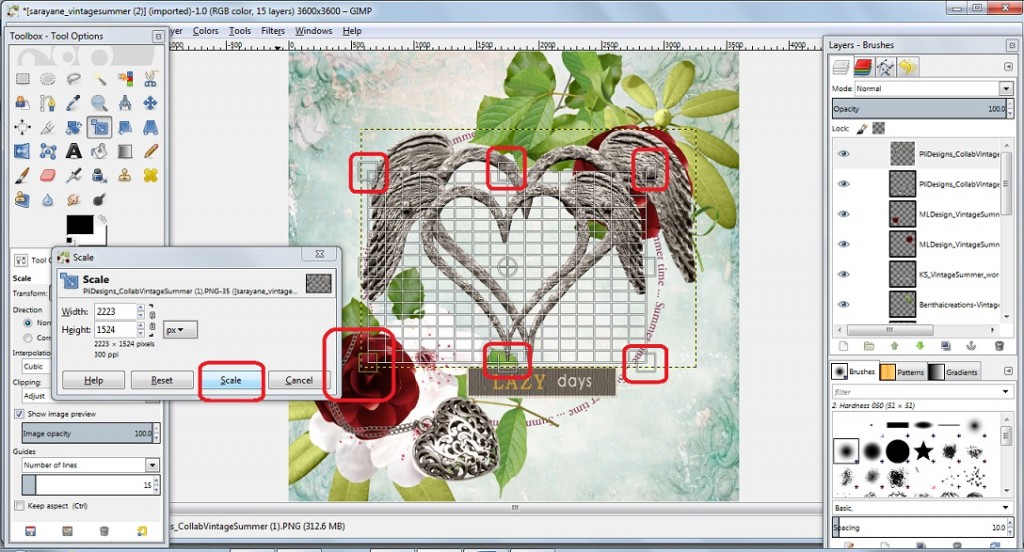Select the Ellipse Select tool
Viewport: 1024px width, 552px height.
(48, 79)
